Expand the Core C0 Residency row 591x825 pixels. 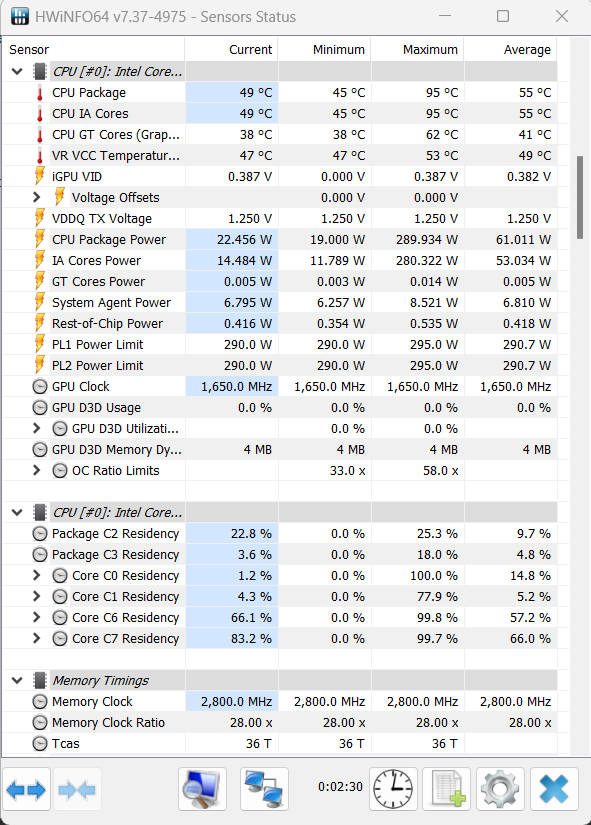click(36, 575)
